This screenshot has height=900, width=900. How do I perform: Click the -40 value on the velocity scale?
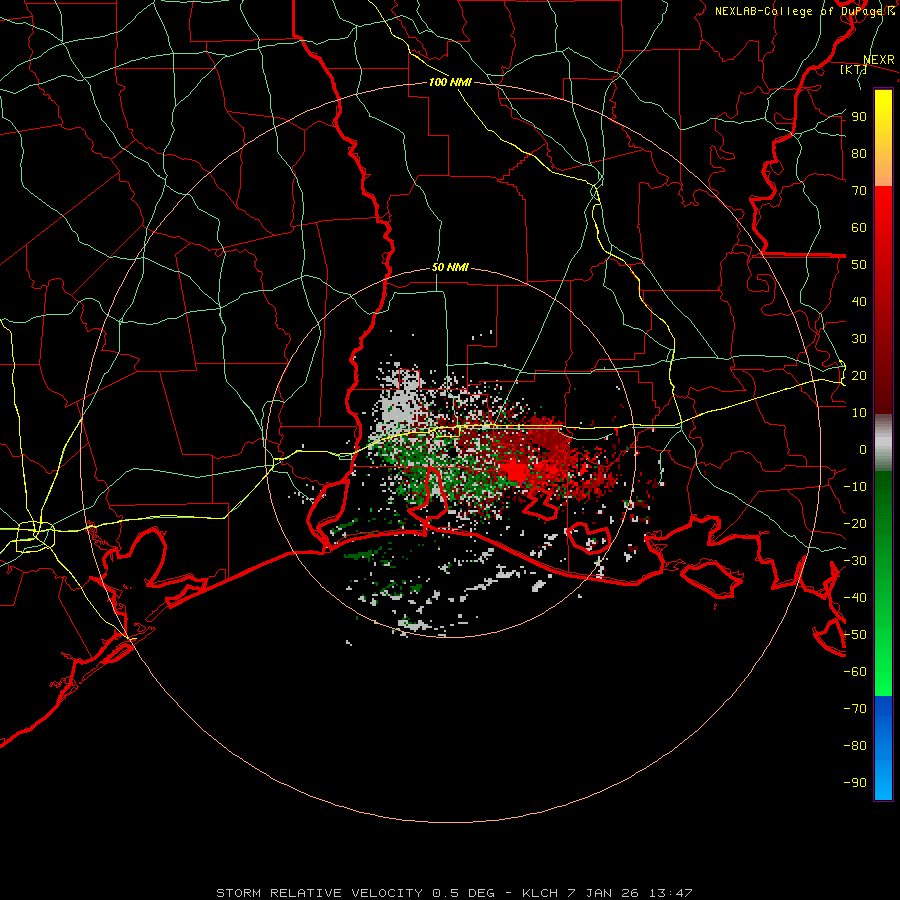tap(855, 598)
